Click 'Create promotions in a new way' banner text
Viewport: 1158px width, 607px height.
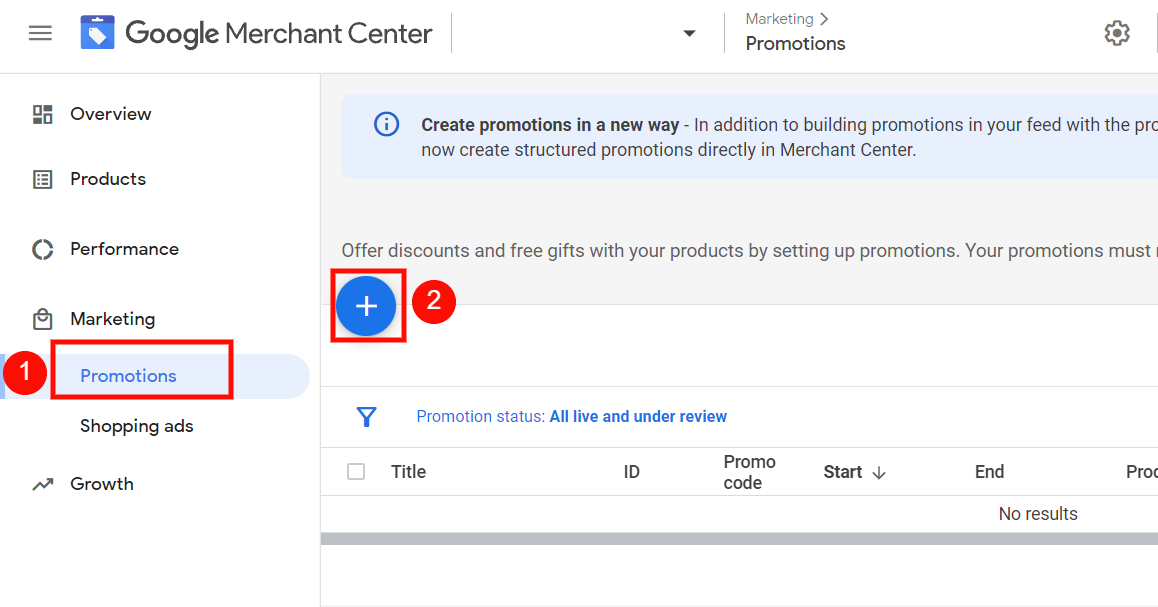550,125
